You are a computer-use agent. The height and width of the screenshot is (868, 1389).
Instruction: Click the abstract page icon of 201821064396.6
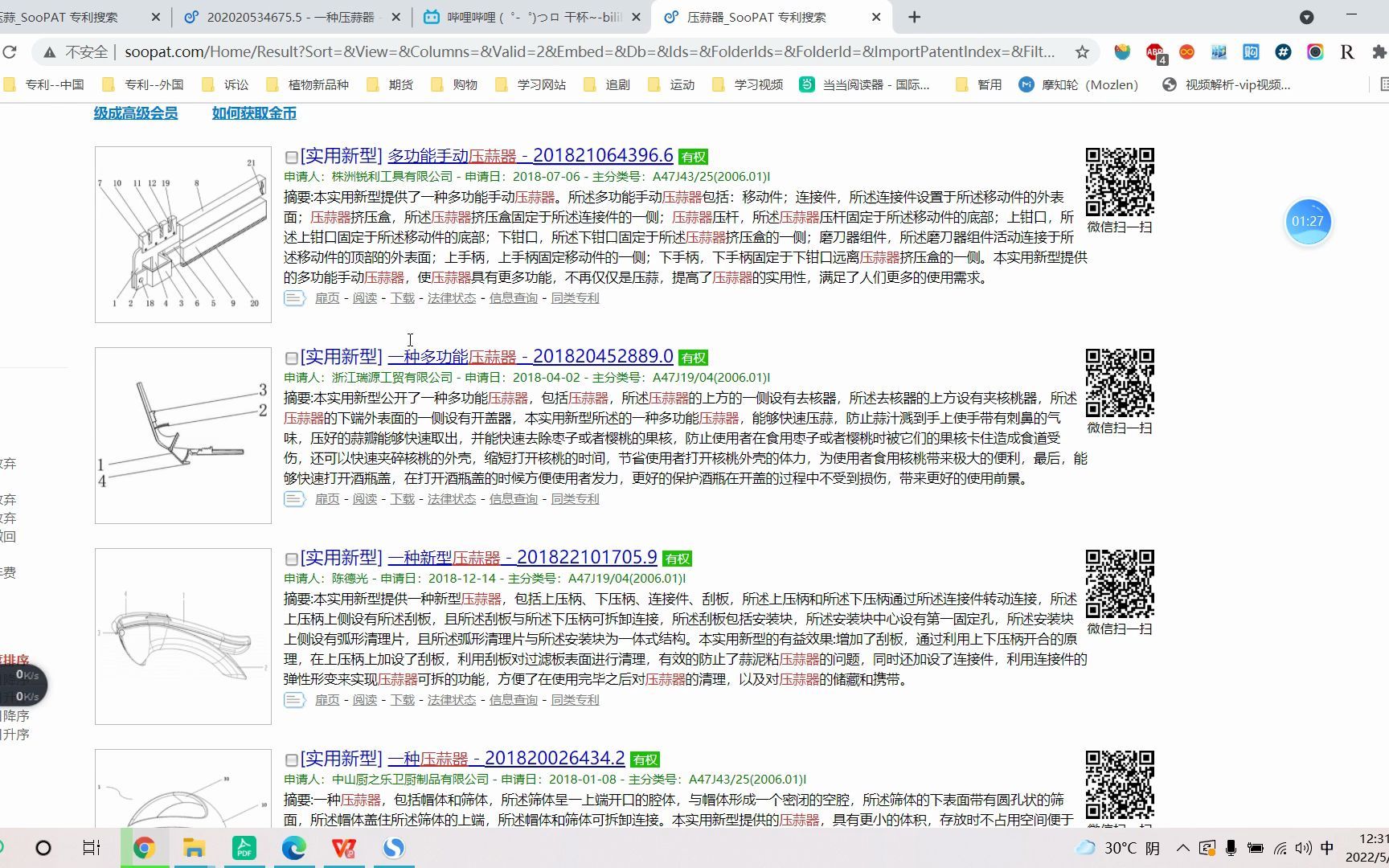pos(294,298)
